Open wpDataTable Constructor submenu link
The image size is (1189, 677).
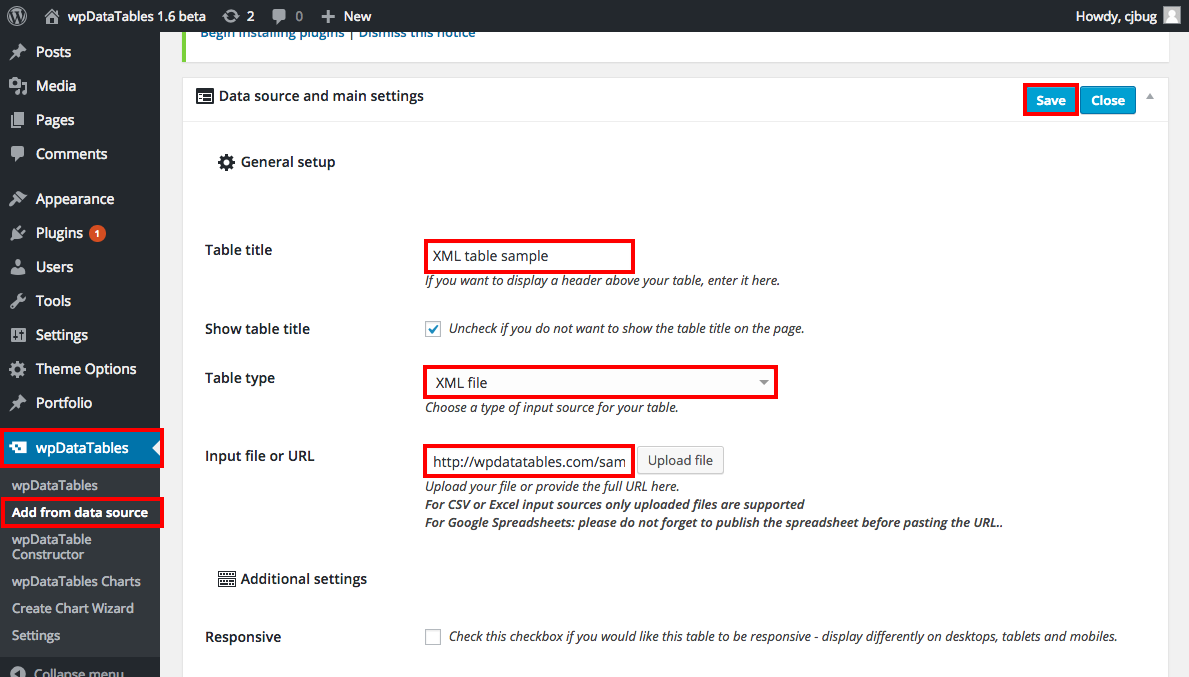tap(52, 547)
